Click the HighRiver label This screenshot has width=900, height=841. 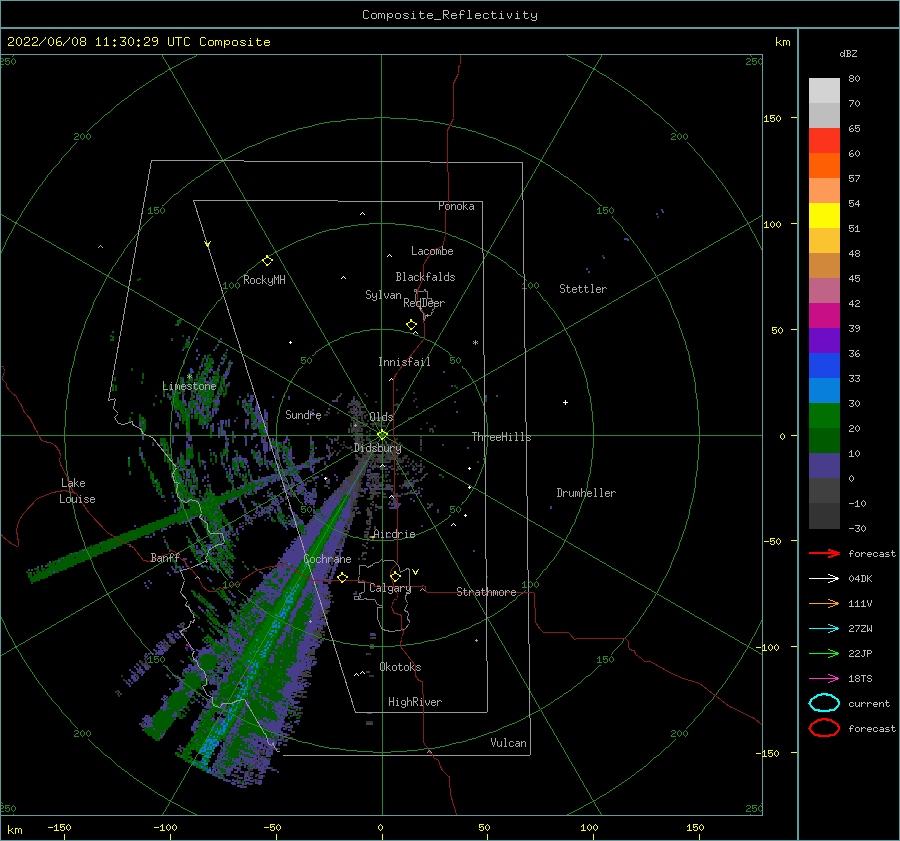pyautogui.click(x=415, y=702)
